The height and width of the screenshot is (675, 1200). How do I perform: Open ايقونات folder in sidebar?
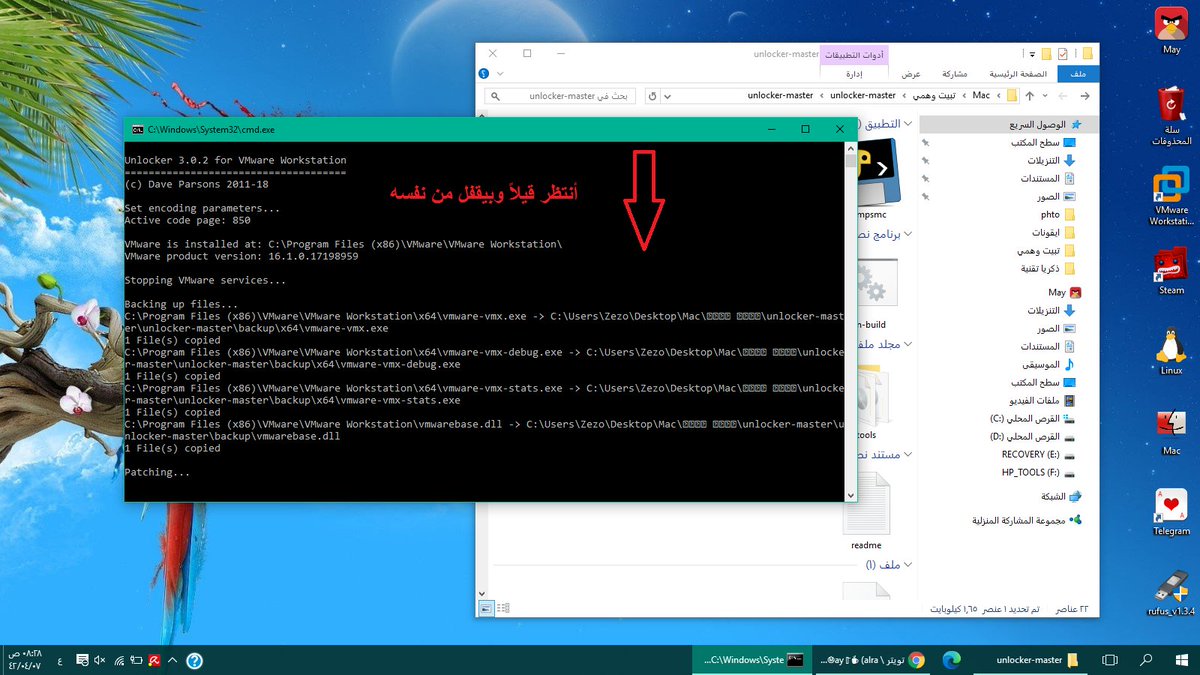pos(1052,233)
